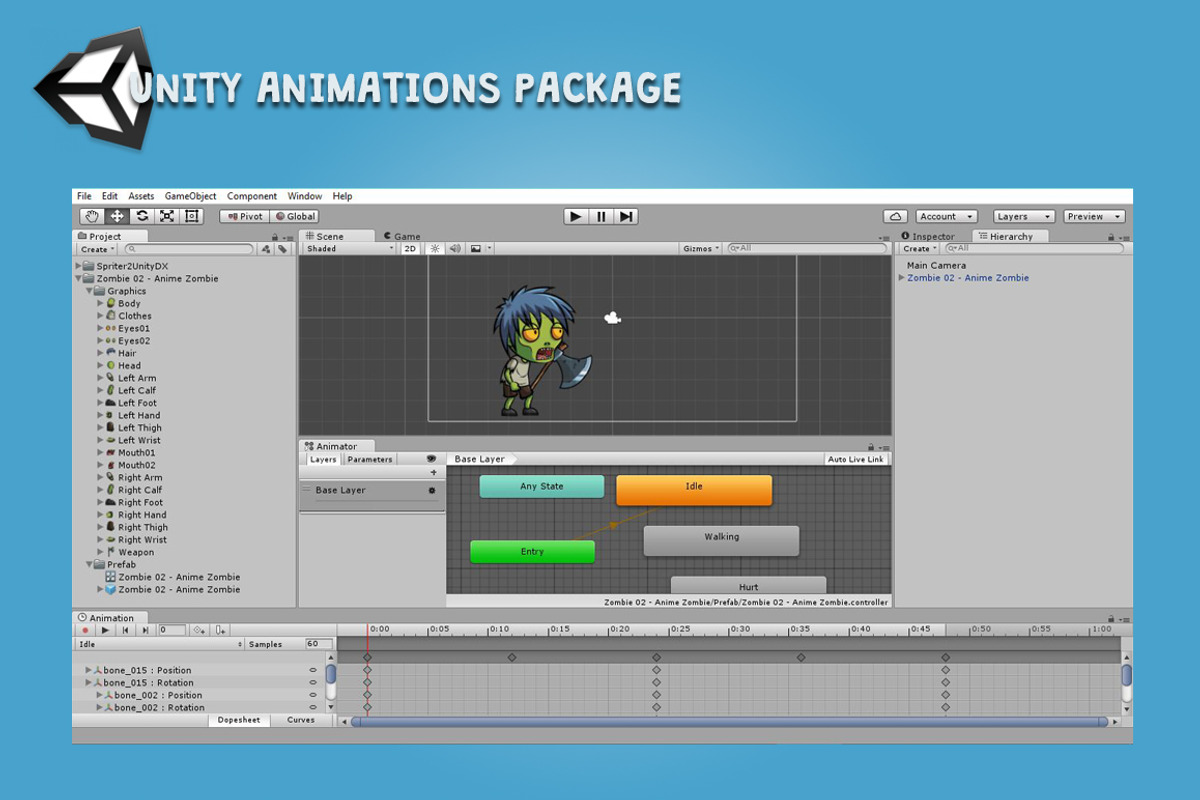Collapse the Graphics folder
Viewport: 1200px width, 800px height.
[90, 291]
